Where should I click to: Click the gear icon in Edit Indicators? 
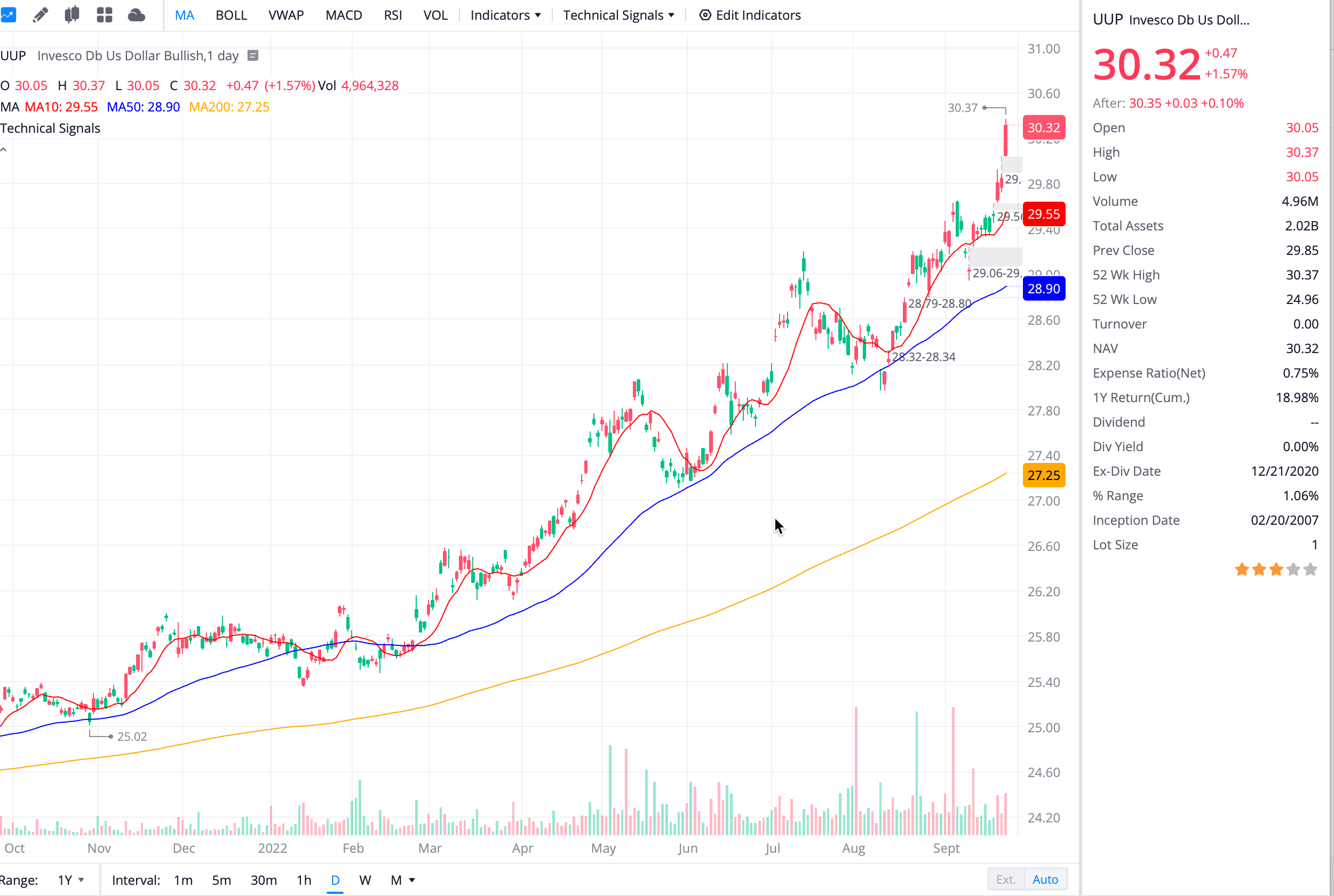coord(705,15)
